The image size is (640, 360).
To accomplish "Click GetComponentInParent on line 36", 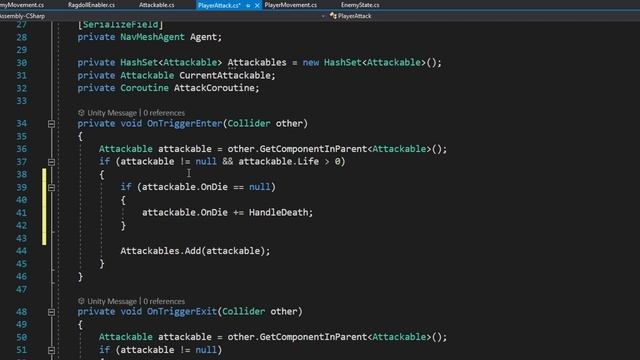I will [313, 149].
